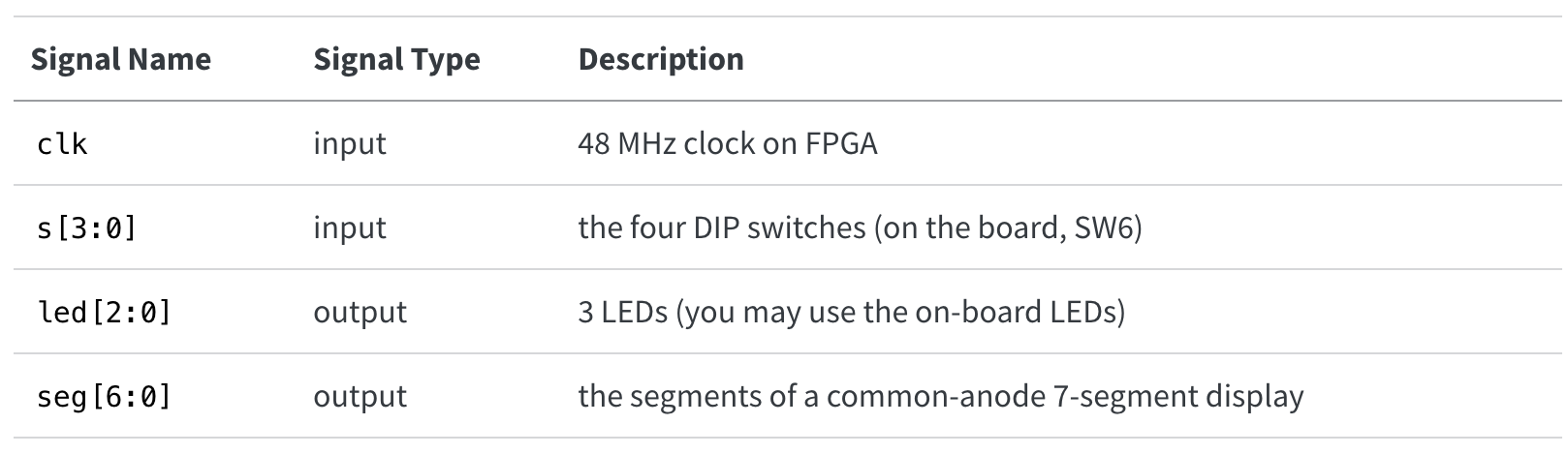Select the s[3:0] signal name cell

[86, 228]
